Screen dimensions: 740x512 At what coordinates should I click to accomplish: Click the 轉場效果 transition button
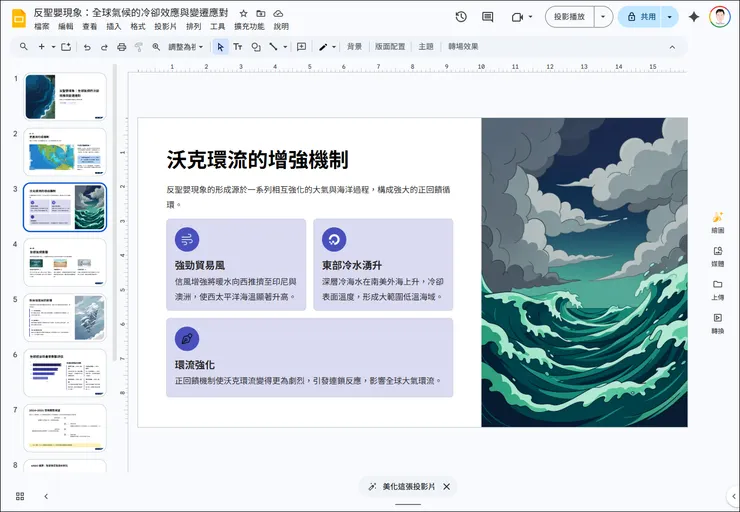pos(463,47)
